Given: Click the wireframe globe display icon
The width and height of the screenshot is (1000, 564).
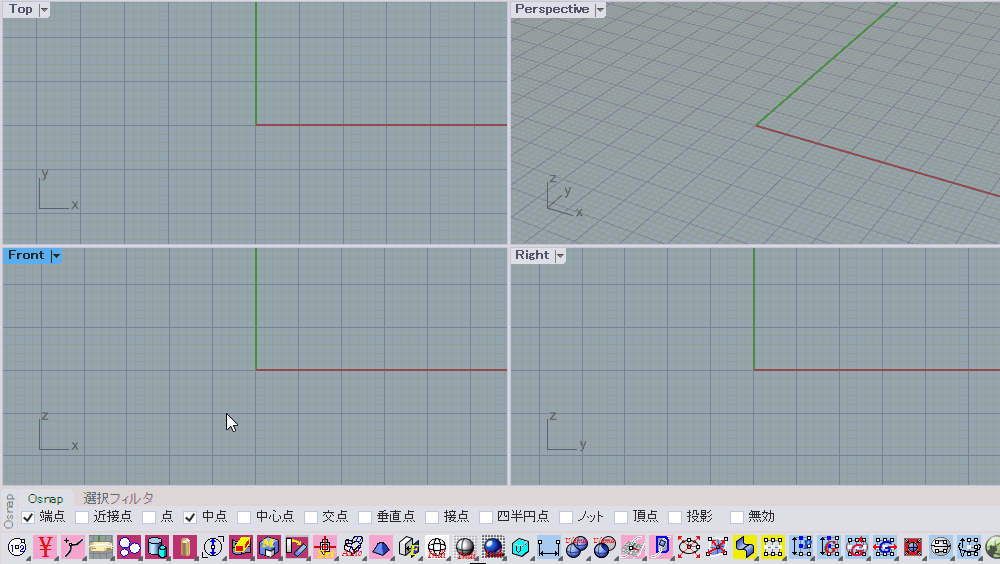Looking at the screenshot, I should pyautogui.click(x=437, y=547).
